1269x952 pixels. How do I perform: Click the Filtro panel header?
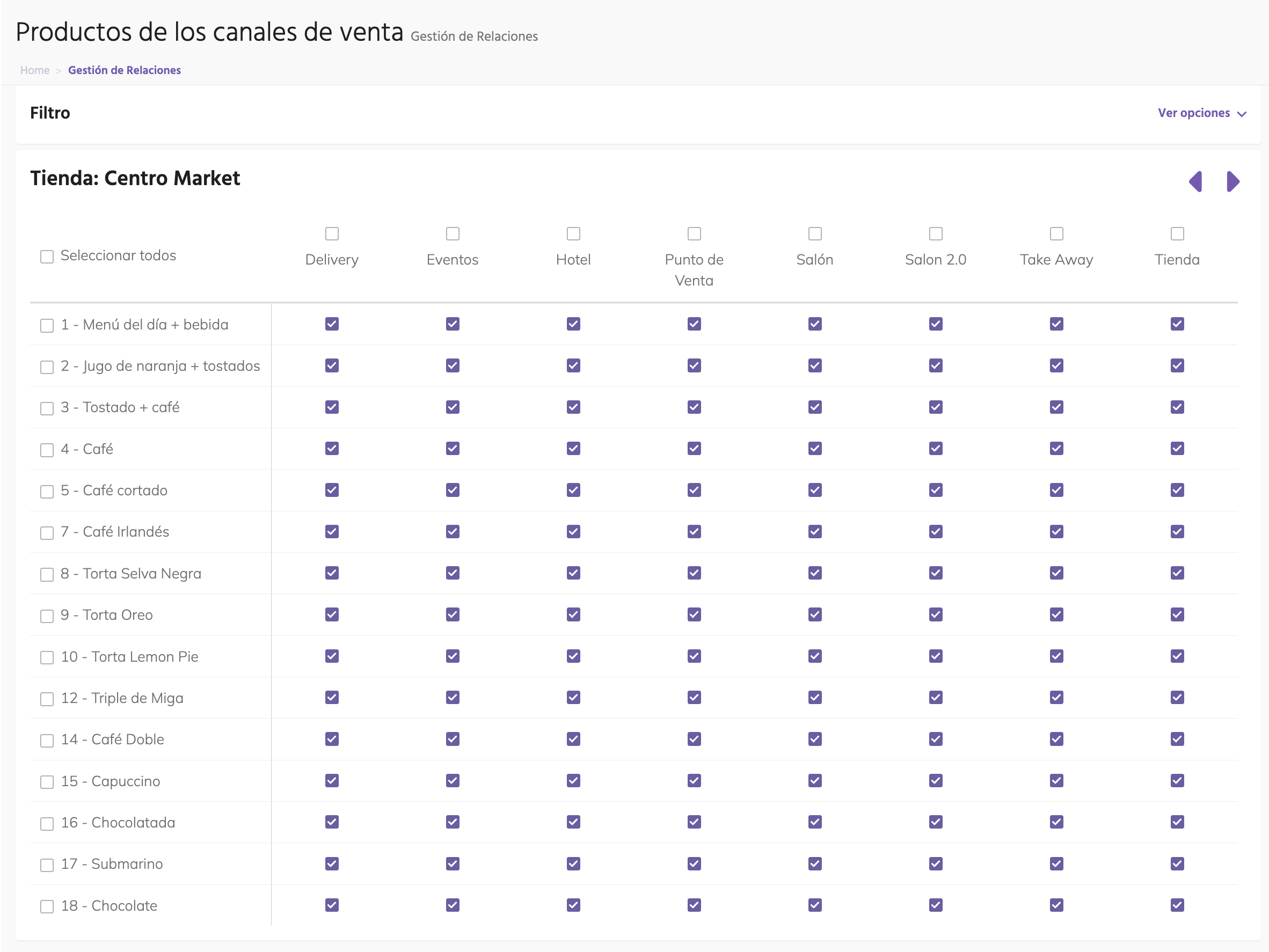coord(50,113)
